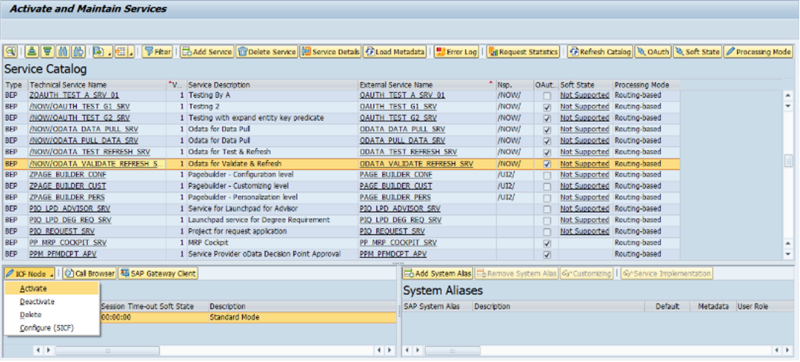Click Not Supported link in ZPAGE_BUILDER_PERS row
This screenshot has width=800, height=362.
(585, 197)
